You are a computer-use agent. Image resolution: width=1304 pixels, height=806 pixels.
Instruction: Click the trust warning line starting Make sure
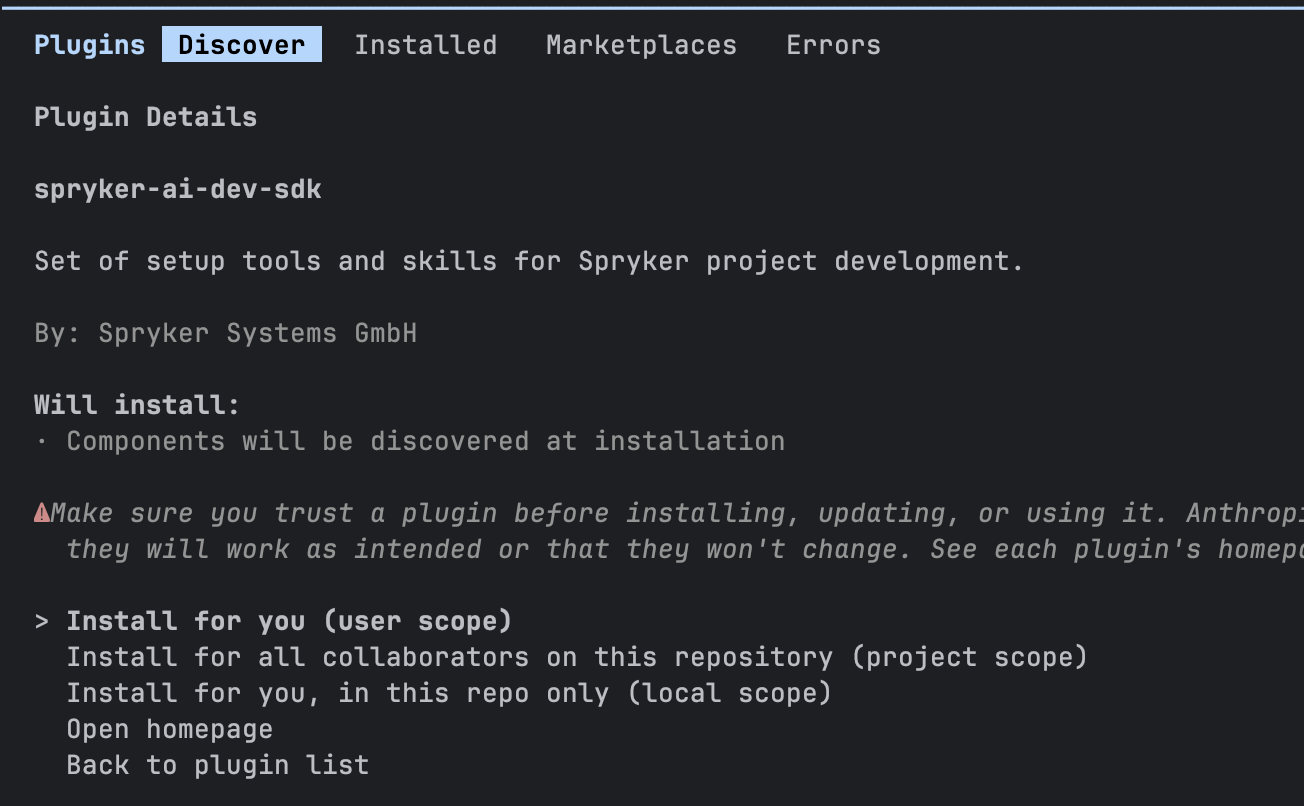[677, 513]
